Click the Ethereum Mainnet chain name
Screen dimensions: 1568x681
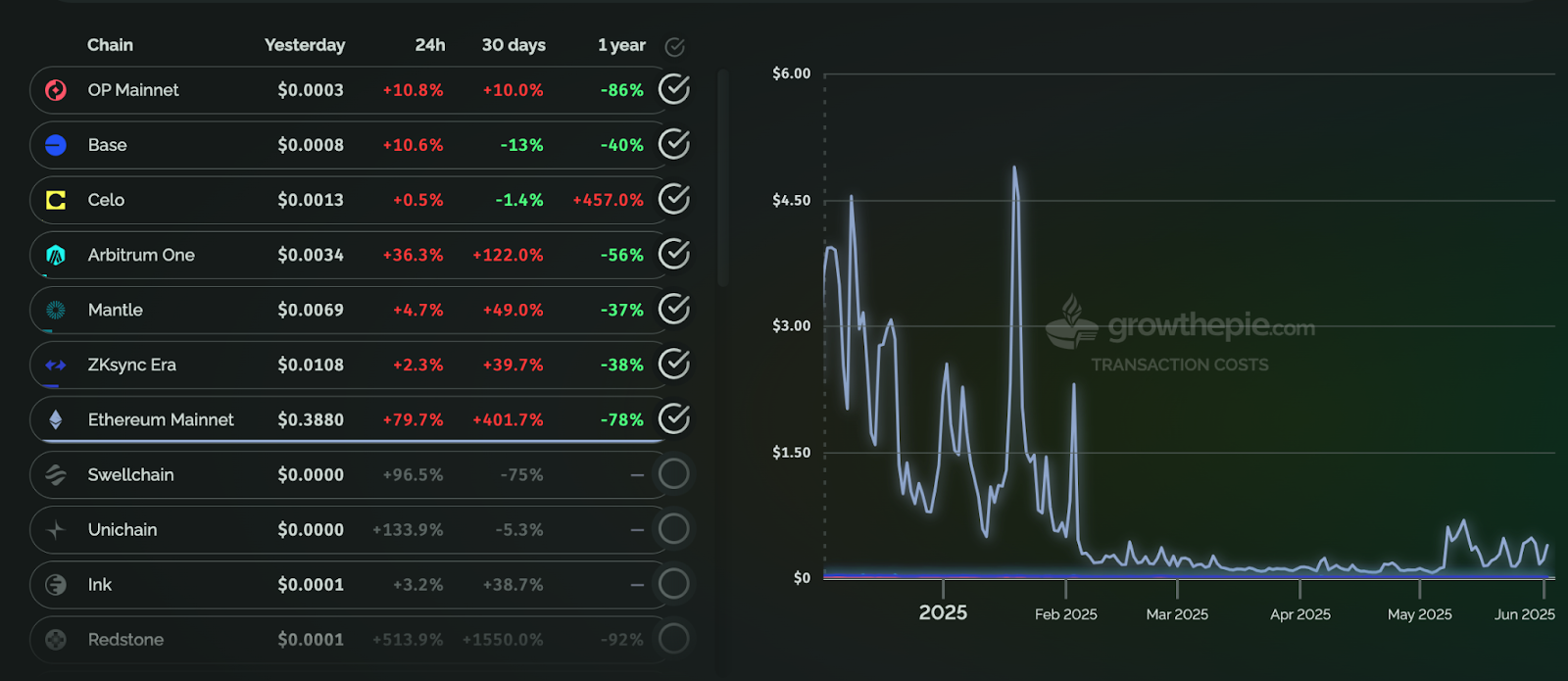coord(161,419)
